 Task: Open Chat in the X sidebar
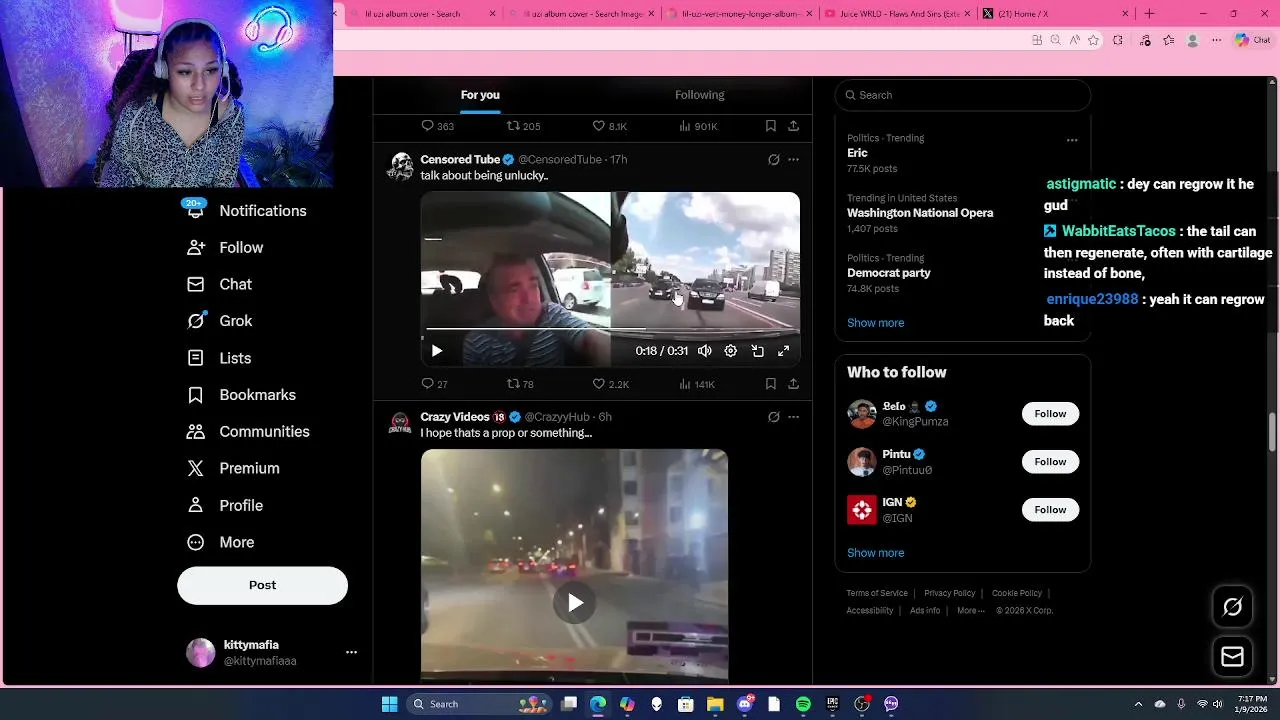pyautogui.click(x=220, y=284)
